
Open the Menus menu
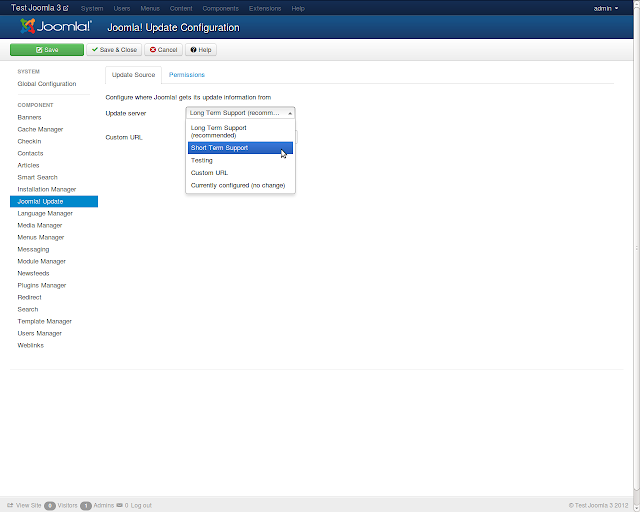point(150,8)
